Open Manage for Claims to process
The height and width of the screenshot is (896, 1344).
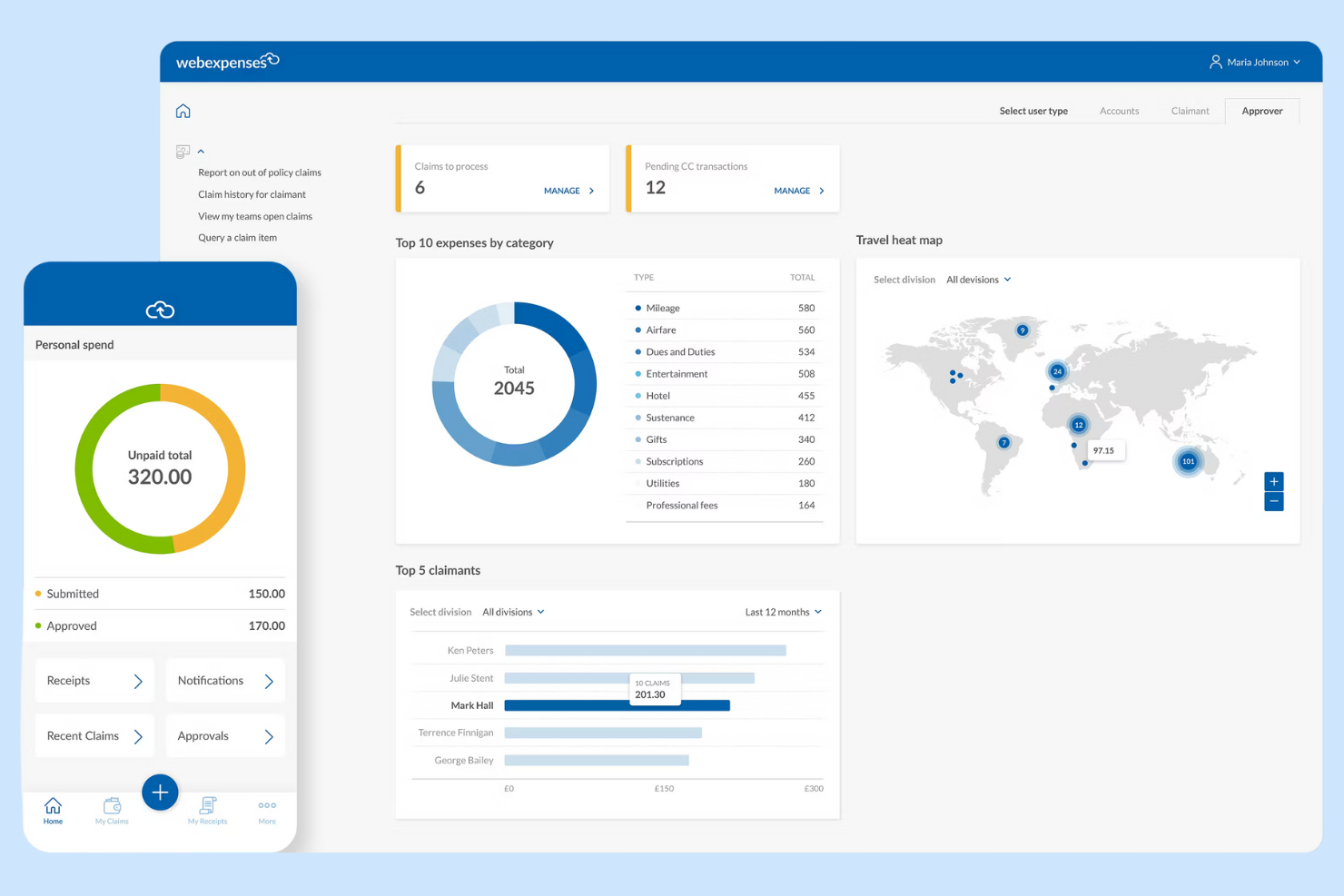(x=567, y=191)
